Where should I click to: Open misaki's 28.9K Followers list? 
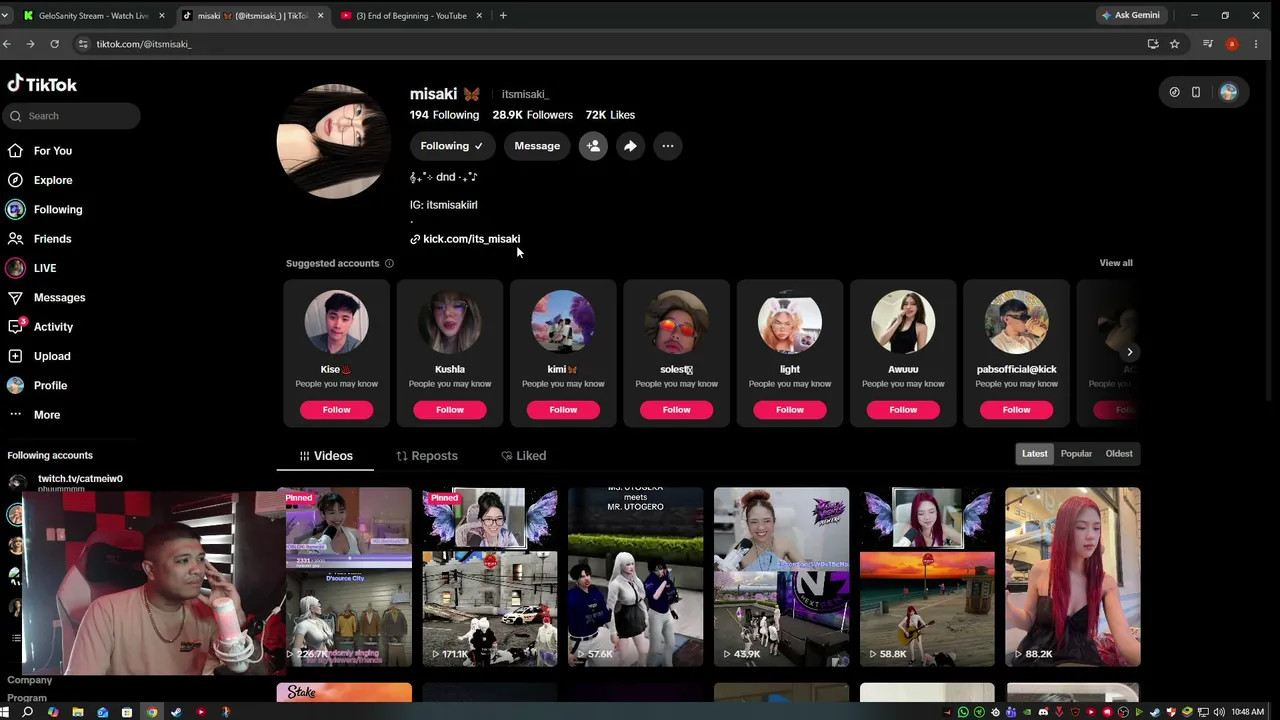532,115
